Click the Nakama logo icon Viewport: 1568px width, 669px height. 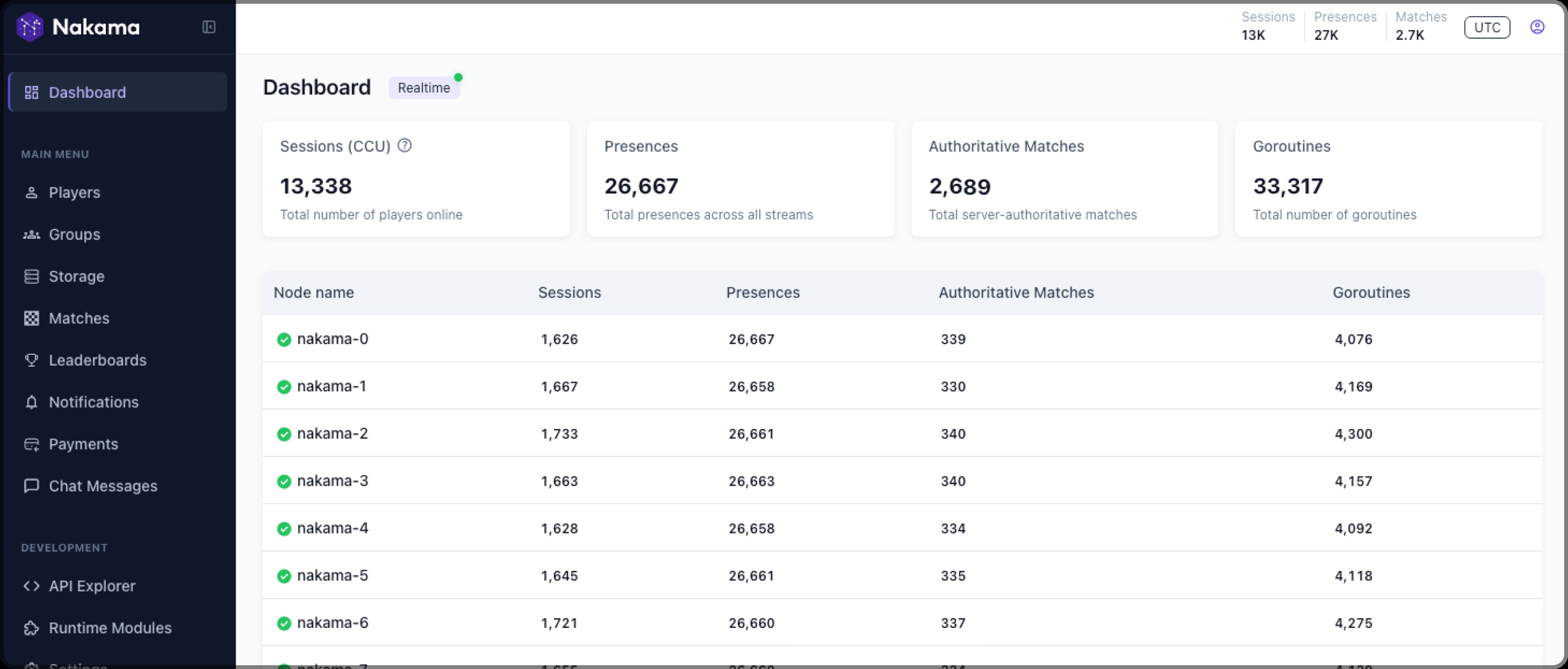[x=29, y=27]
